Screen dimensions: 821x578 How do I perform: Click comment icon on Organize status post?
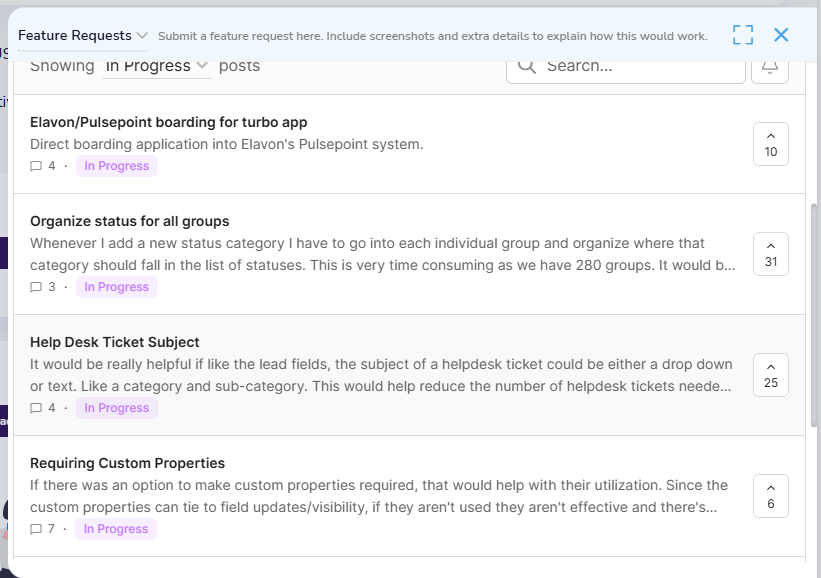[37, 288]
